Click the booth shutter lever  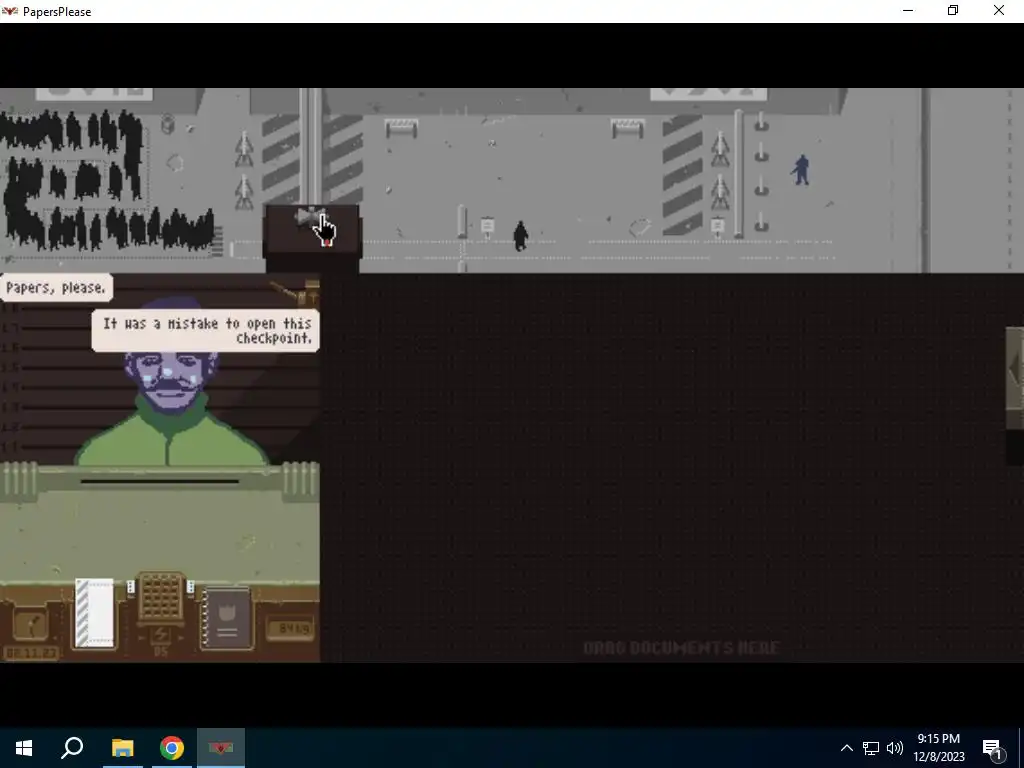coord(296,292)
